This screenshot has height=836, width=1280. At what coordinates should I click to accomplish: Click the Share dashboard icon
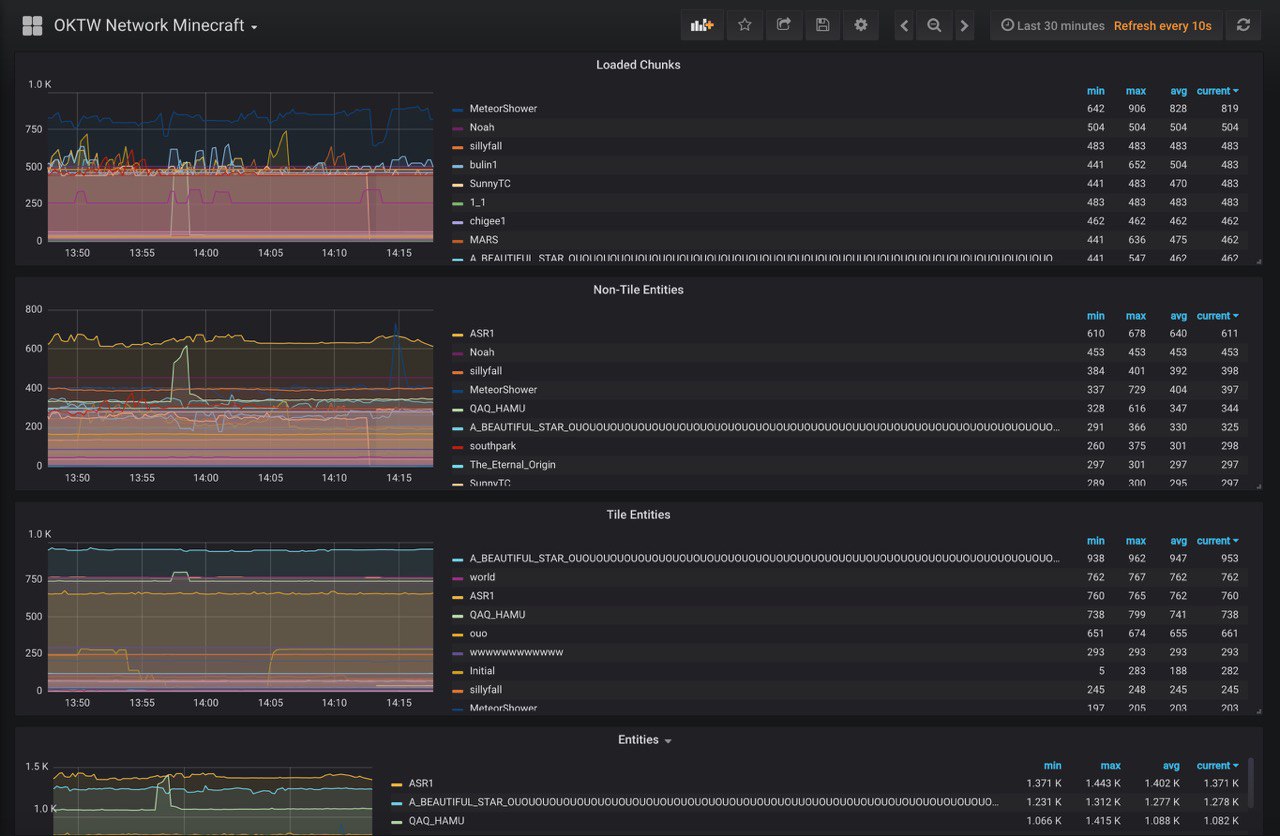tap(784, 25)
